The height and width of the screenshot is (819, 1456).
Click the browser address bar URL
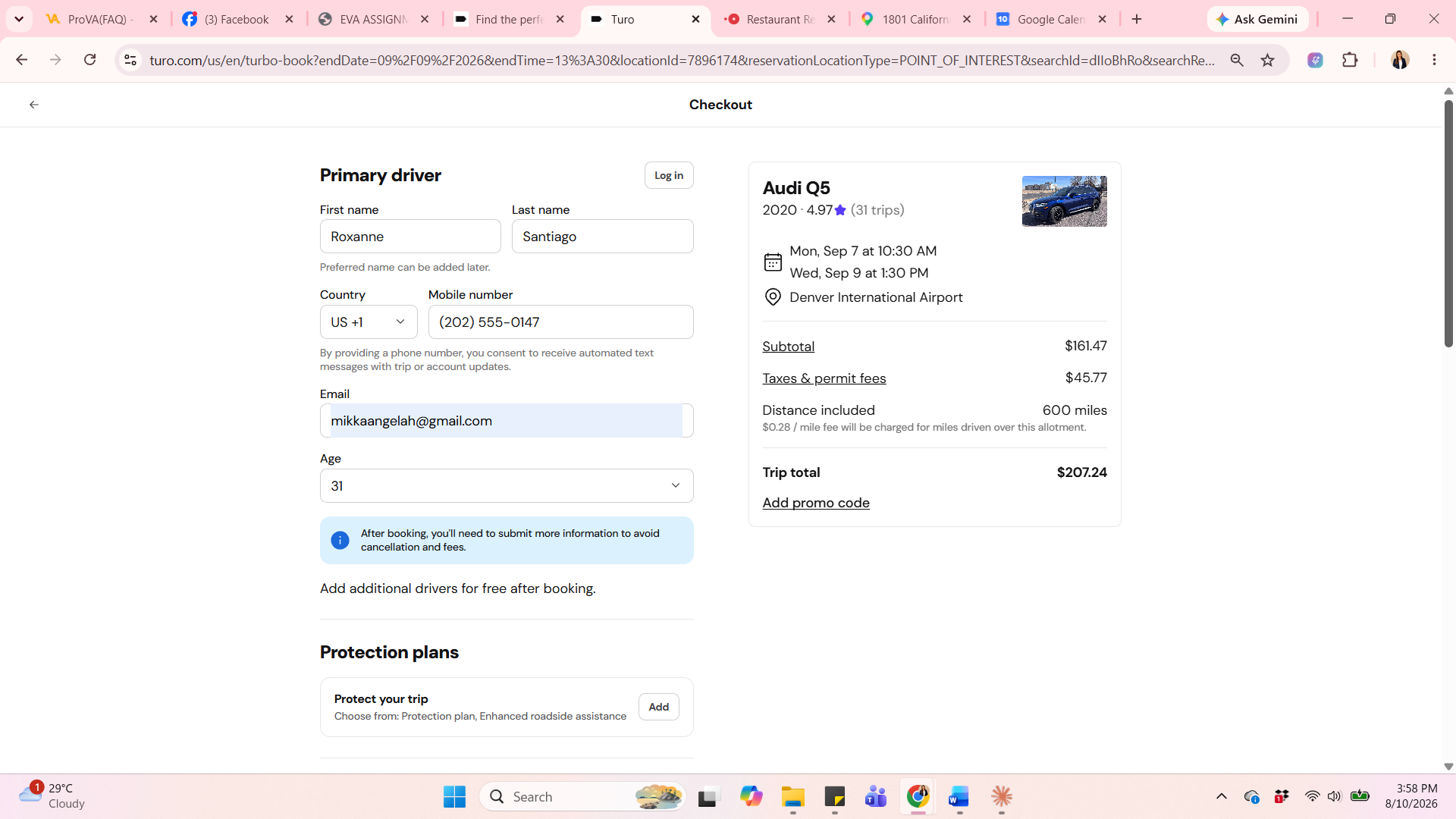point(681,60)
